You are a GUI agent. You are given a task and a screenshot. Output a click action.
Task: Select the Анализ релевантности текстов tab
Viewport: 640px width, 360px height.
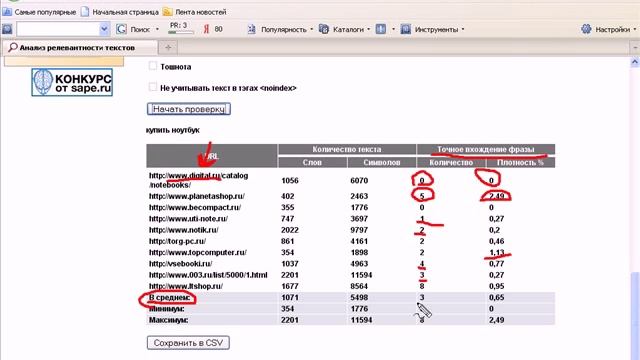click(x=79, y=47)
